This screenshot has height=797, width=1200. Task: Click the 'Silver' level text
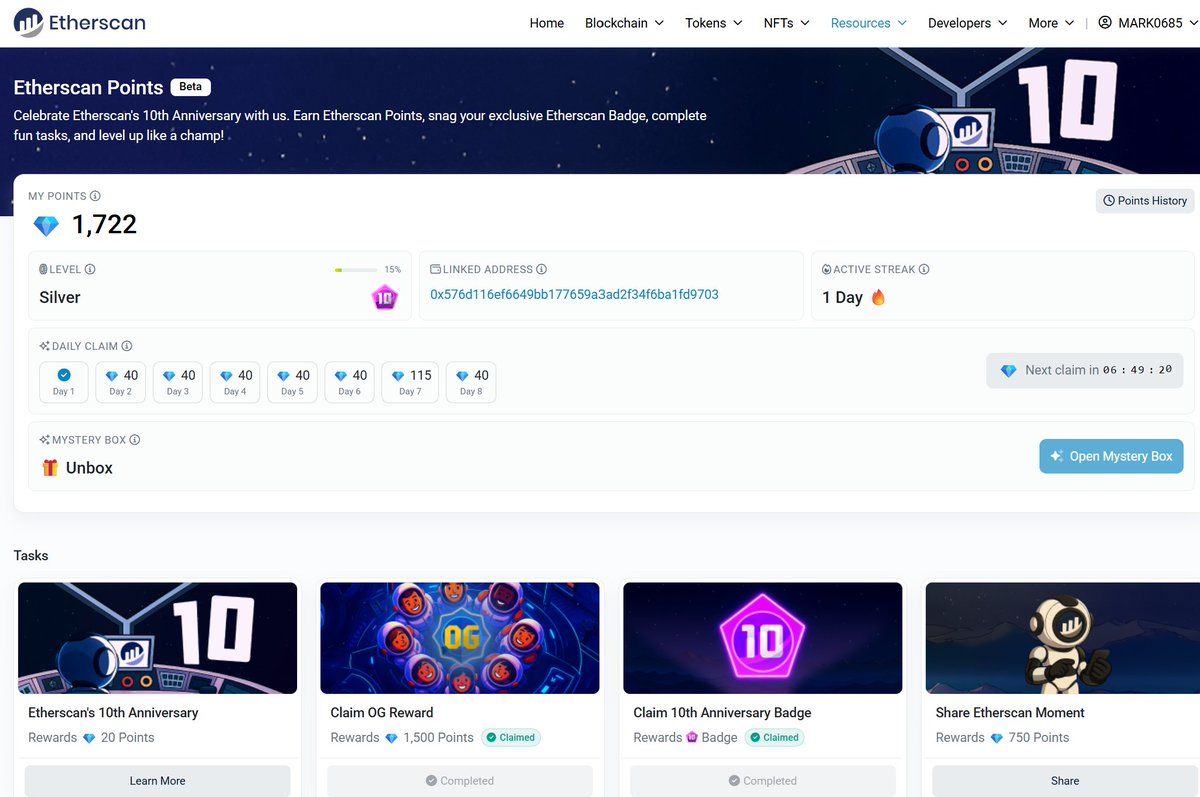click(60, 297)
